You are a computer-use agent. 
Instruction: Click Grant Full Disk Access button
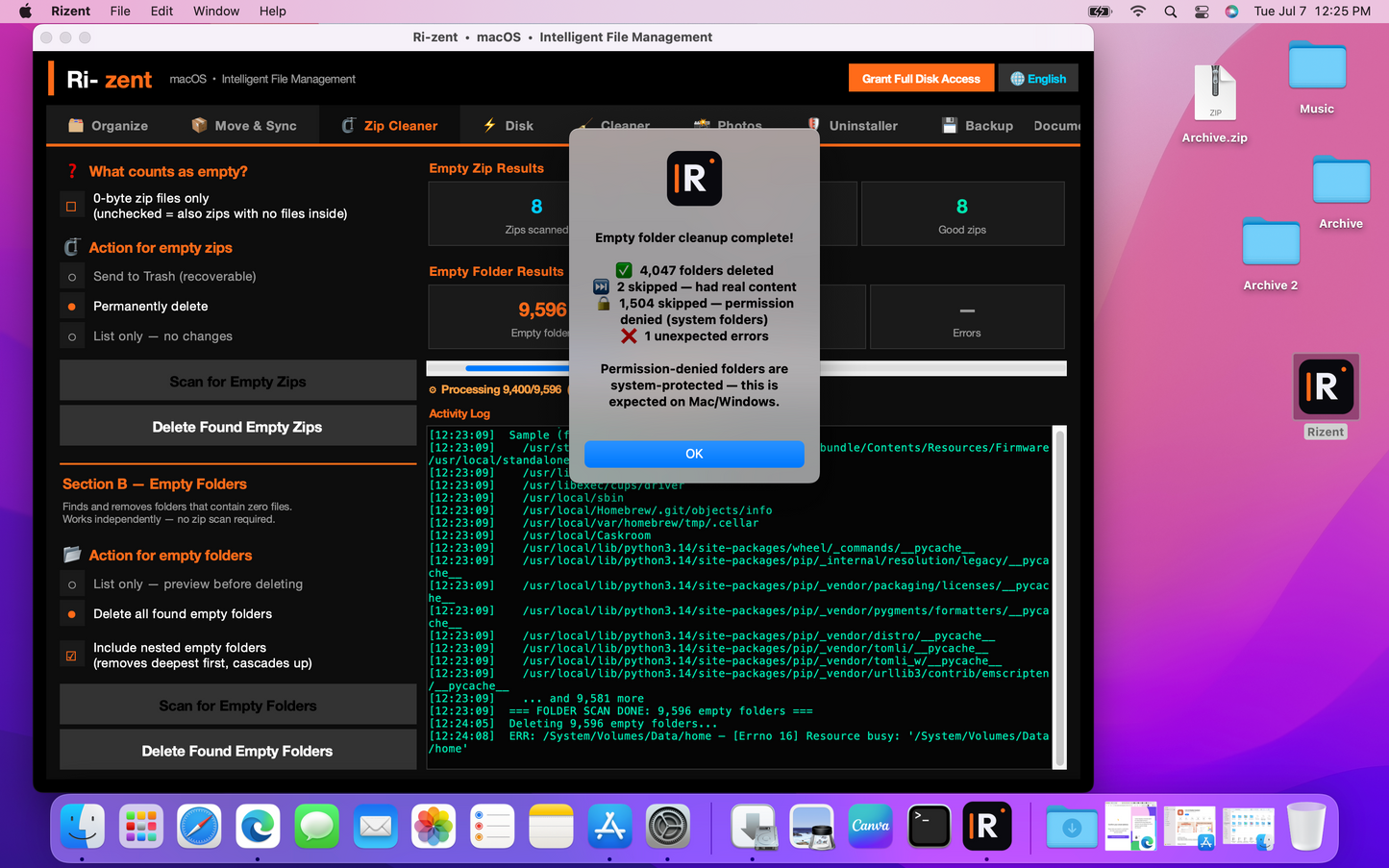click(921, 79)
